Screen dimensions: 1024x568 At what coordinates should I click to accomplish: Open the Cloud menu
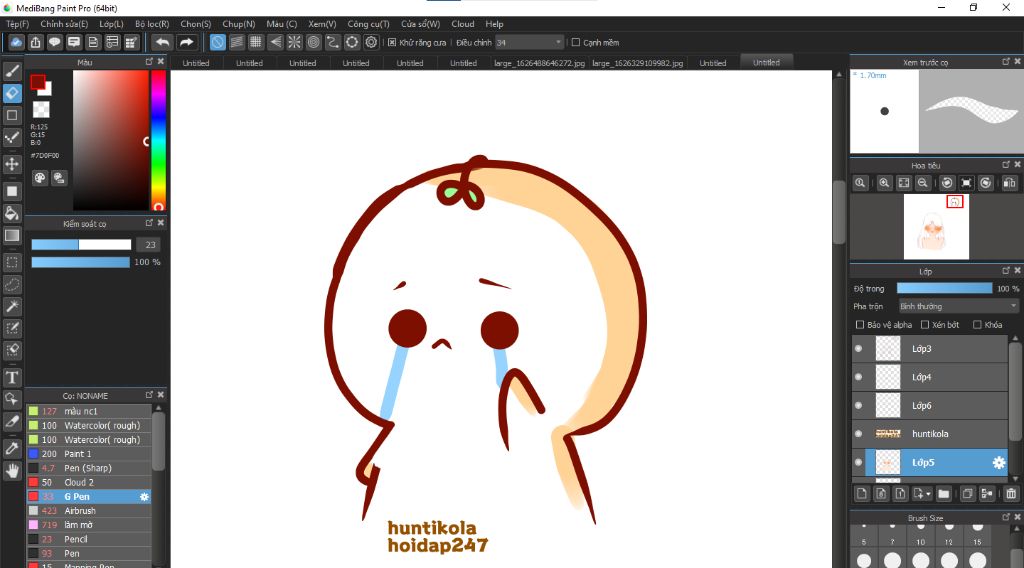point(463,24)
